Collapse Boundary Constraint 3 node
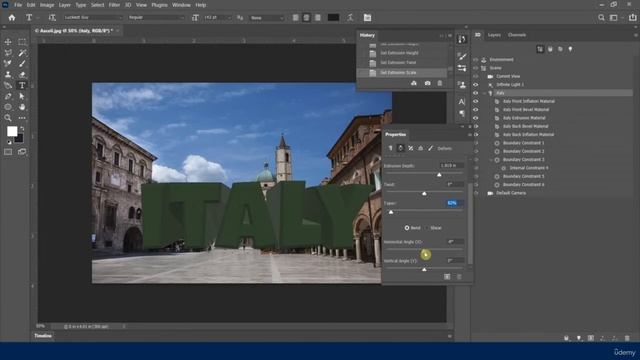 click(x=491, y=160)
